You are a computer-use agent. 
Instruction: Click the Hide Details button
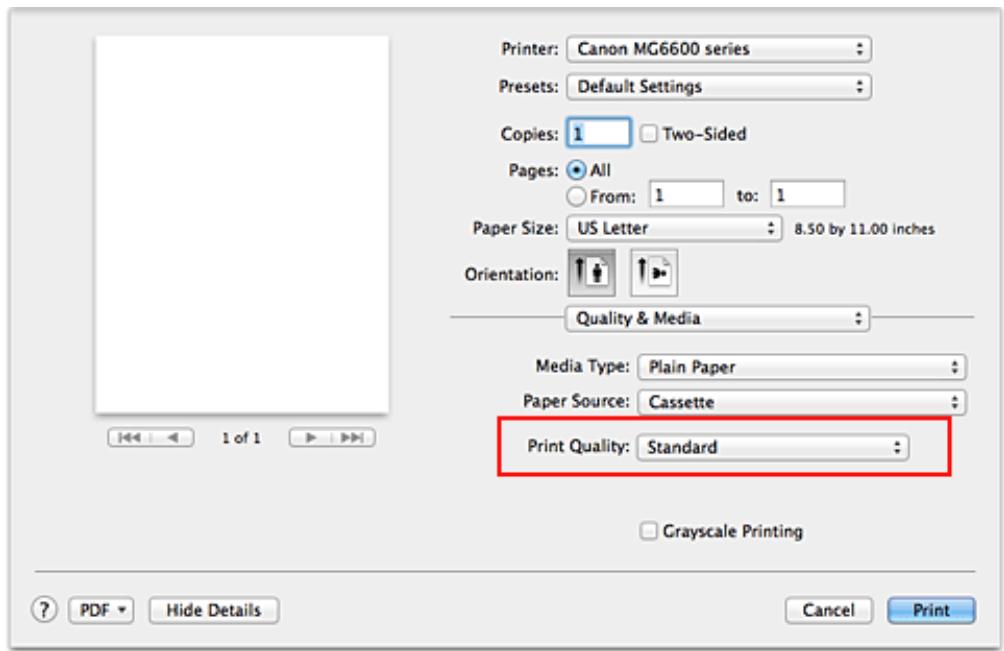(214, 610)
